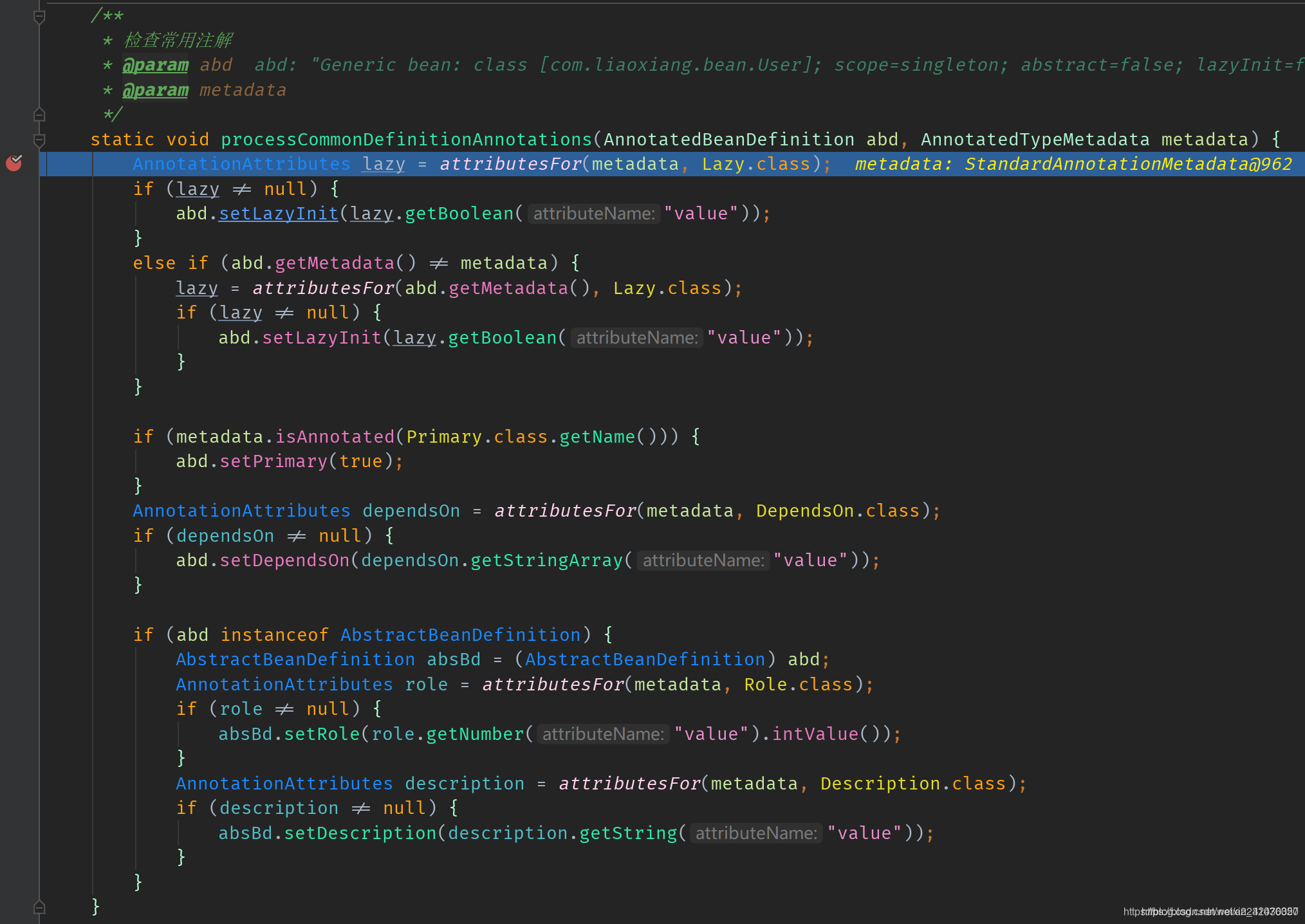This screenshot has width=1305, height=924.
Task: Click the dependsOn variable declaration
Action: click(411, 511)
